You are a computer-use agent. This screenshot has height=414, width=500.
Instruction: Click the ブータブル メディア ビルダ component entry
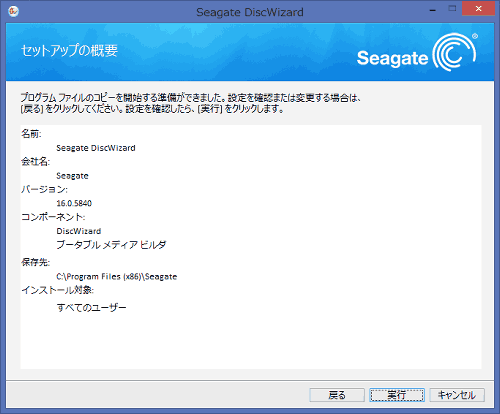[x=111, y=245]
